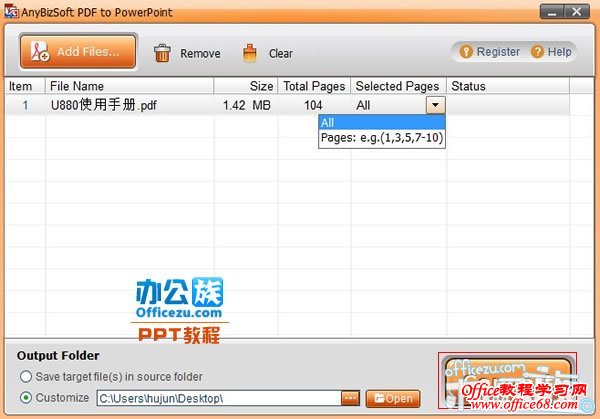Click the Register key icon
Screen dimensions: 600x419
[x=466, y=52]
